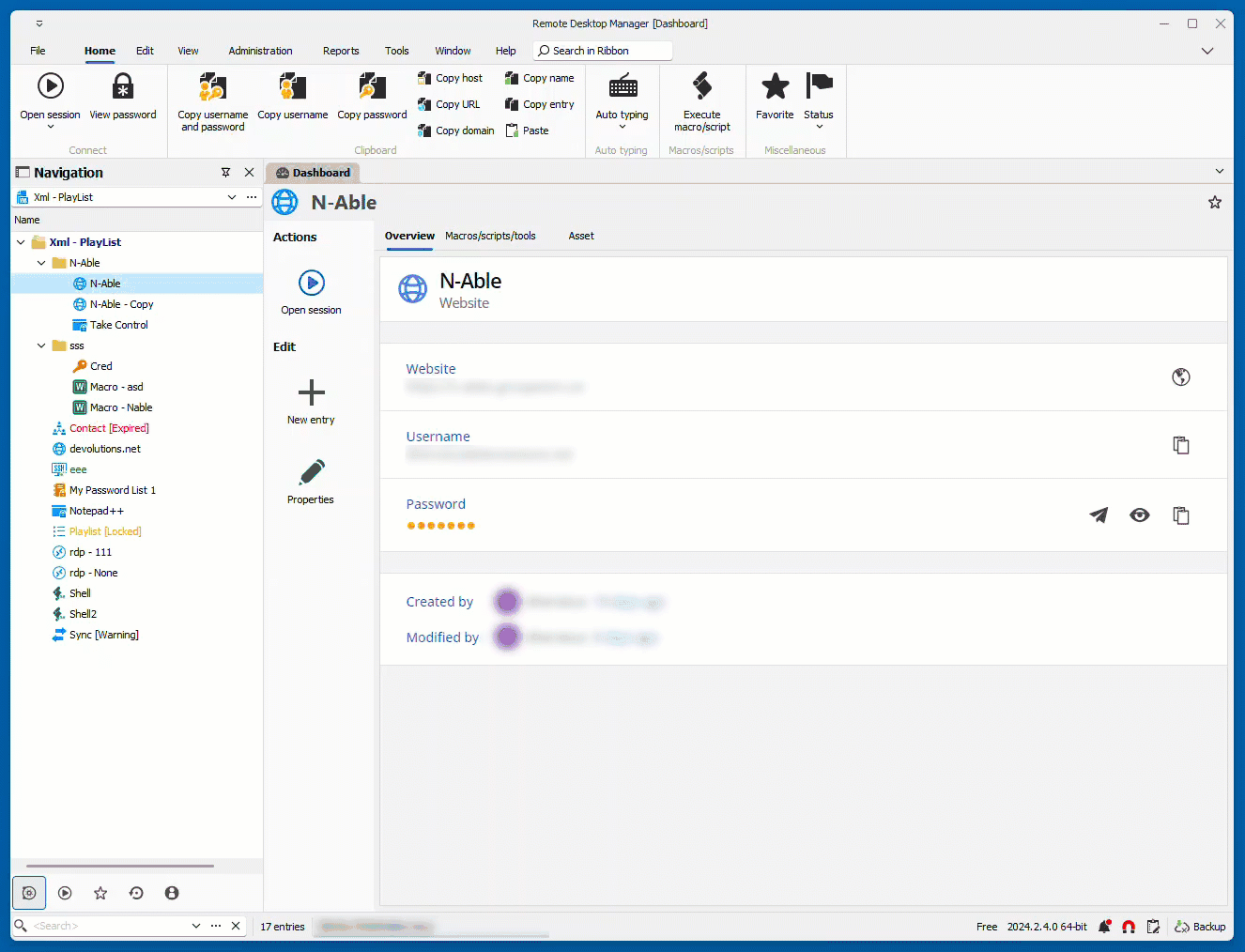Screen dimensions: 1245x952
Task: Switch to the Macros/scripts/tools tab
Action: click(x=490, y=237)
